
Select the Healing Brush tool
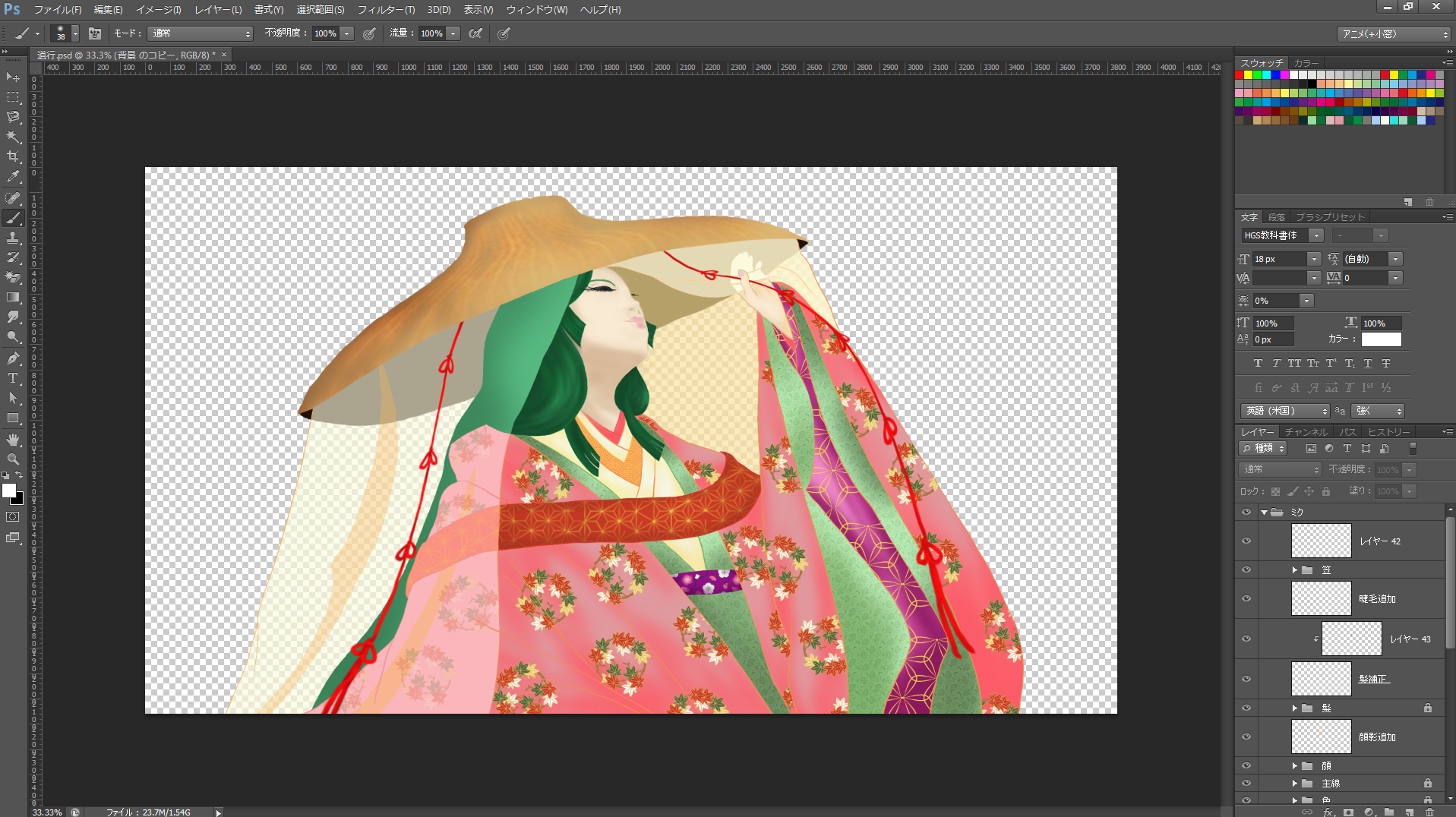[x=13, y=198]
